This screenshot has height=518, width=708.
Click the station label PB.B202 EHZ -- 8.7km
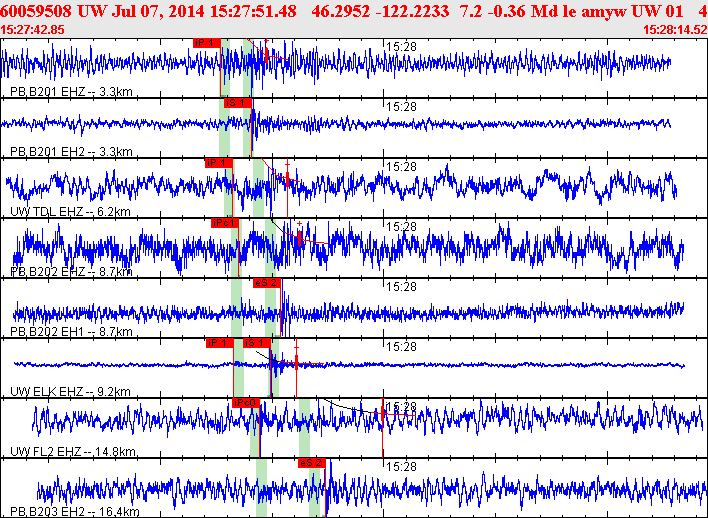(x=71, y=271)
